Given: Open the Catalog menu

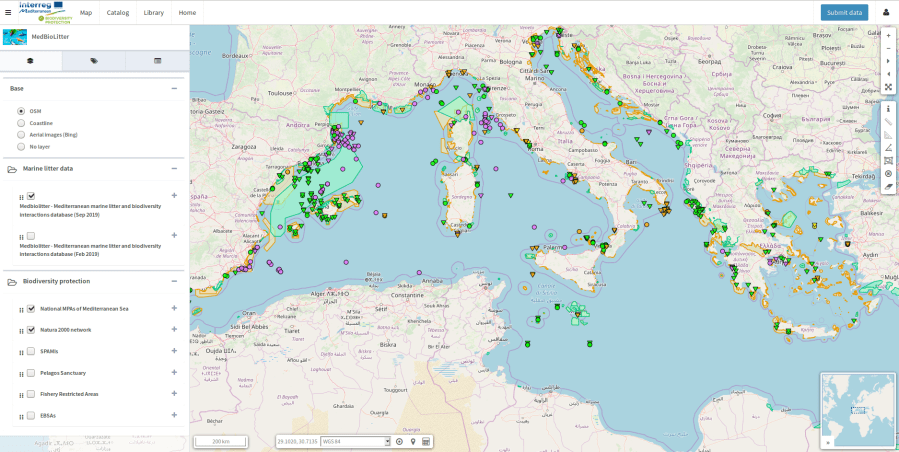Looking at the screenshot, I should click(x=118, y=12).
